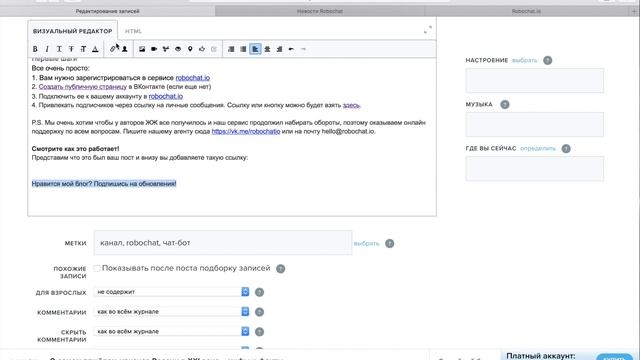Redo the last edit
This screenshot has height=360, width=640.
[x=303, y=49]
